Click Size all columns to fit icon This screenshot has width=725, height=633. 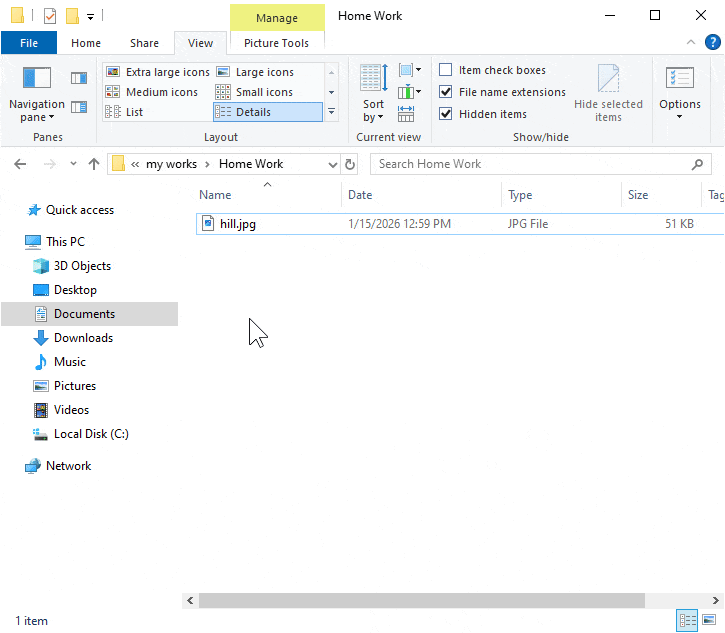pos(406,113)
